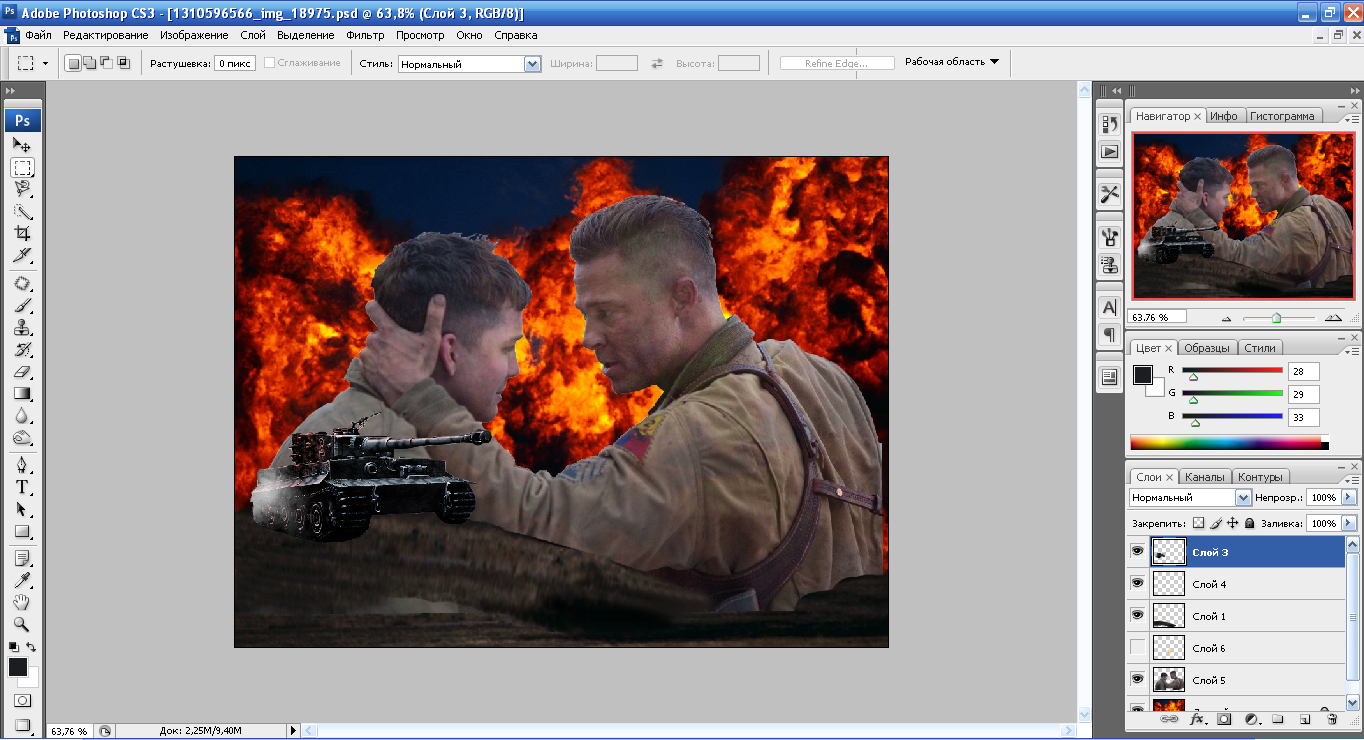Open the layer style fx menu
Image resolution: width=1364 pixels, height=740 pixels.
pyautogui.click(x=1197, y=719)
